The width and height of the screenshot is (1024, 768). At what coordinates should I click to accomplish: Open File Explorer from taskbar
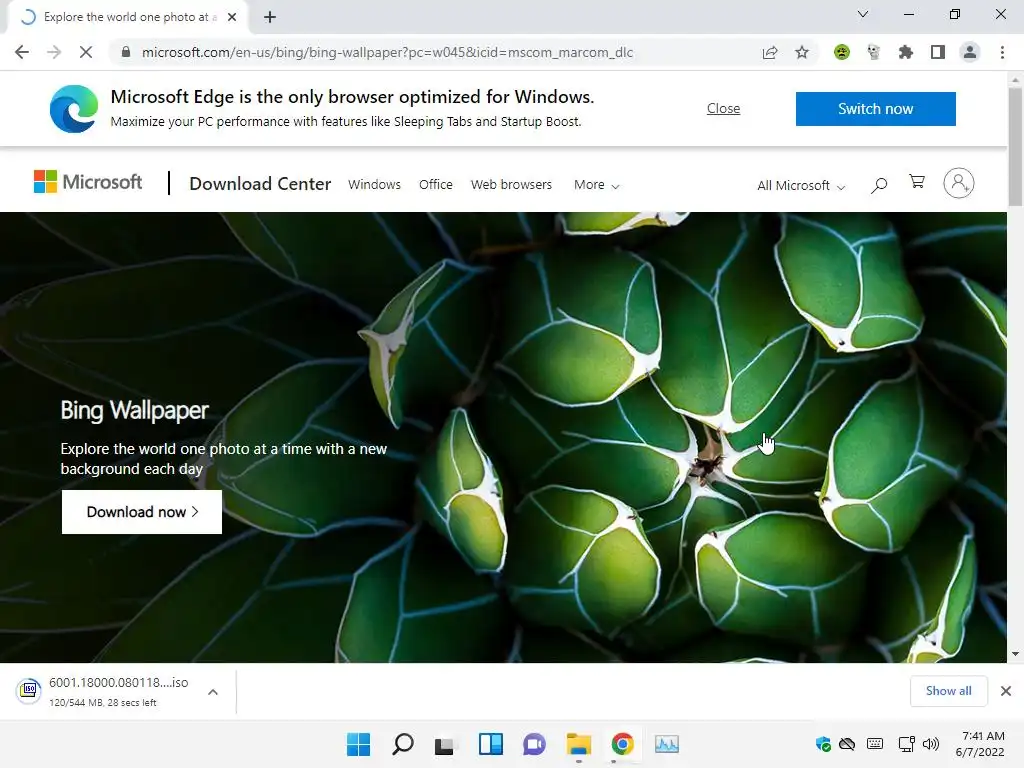coord(579,744)
